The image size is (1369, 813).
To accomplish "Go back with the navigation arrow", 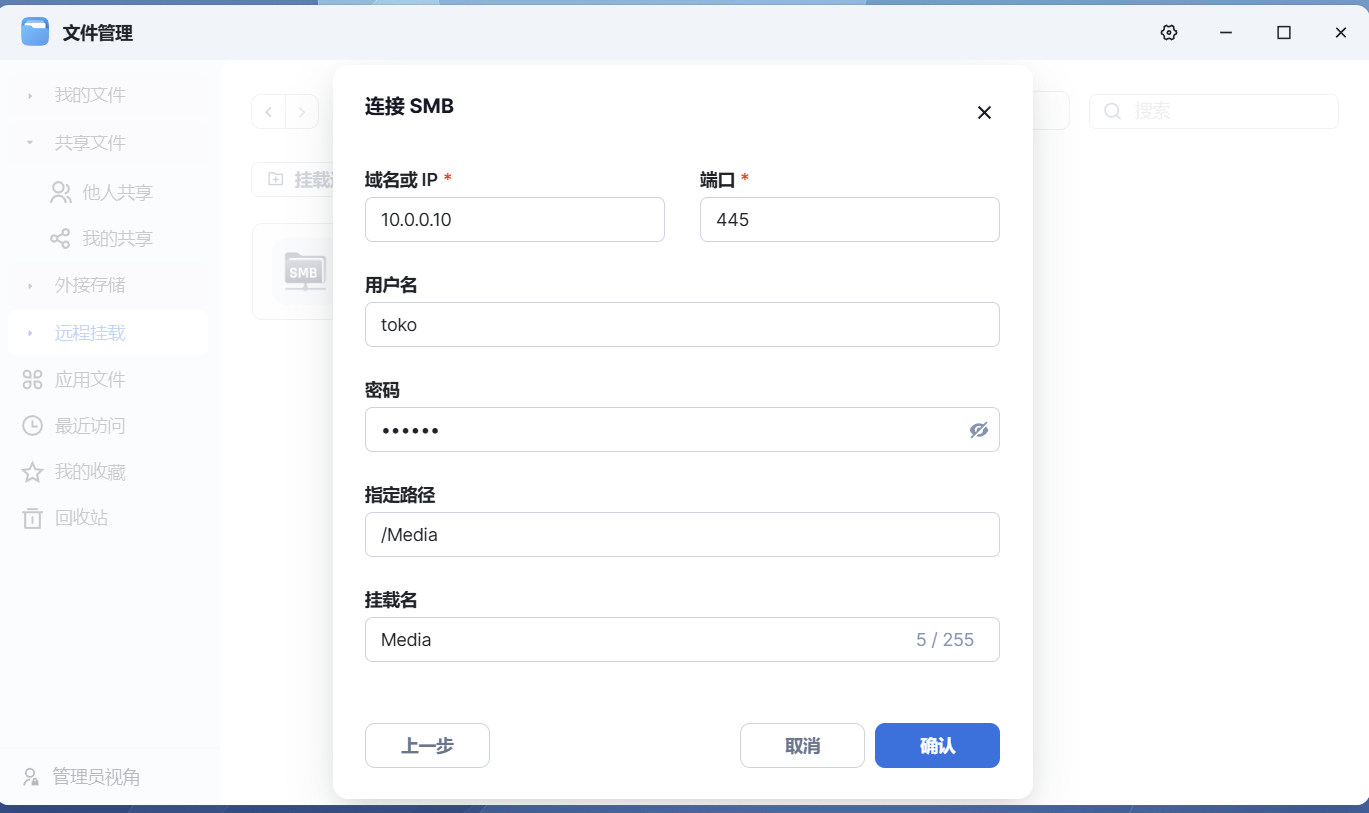I will click(x=268, y=112).
